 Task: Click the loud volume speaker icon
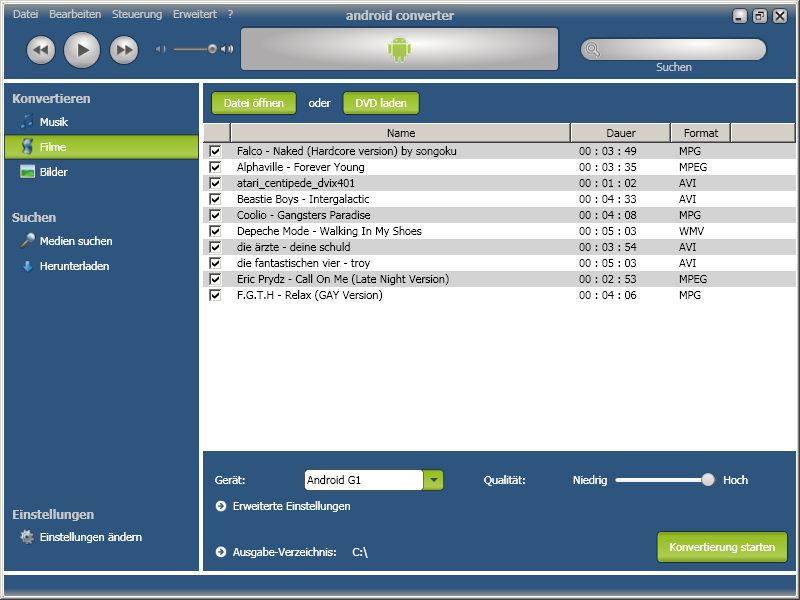tap(227, 49)
